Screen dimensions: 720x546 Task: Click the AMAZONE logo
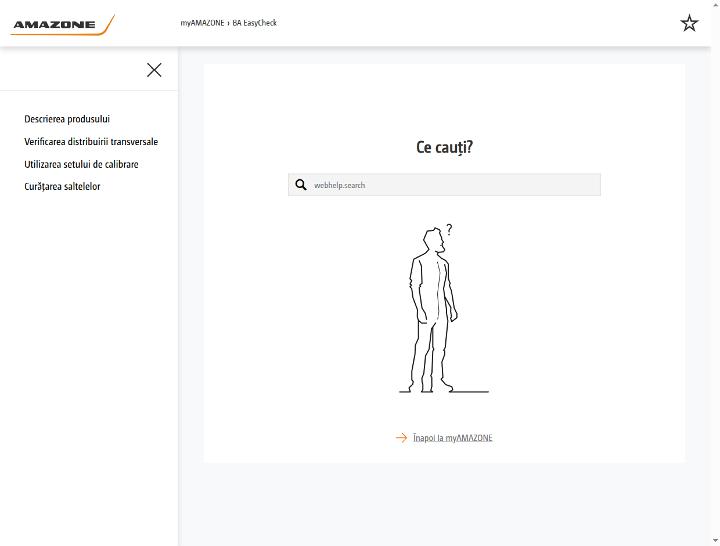(62, 24)
